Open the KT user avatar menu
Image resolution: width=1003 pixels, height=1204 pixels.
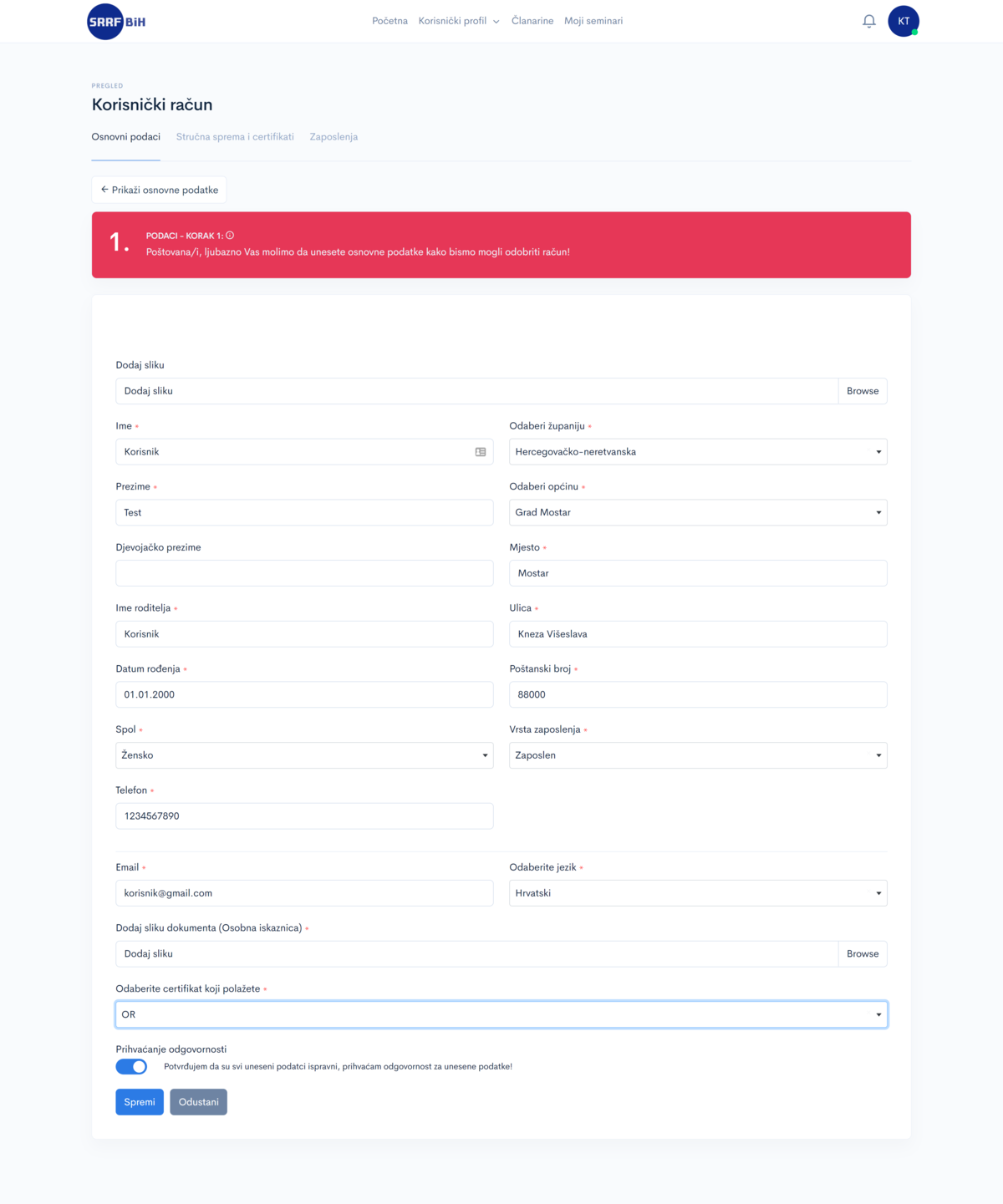[904, 21]
